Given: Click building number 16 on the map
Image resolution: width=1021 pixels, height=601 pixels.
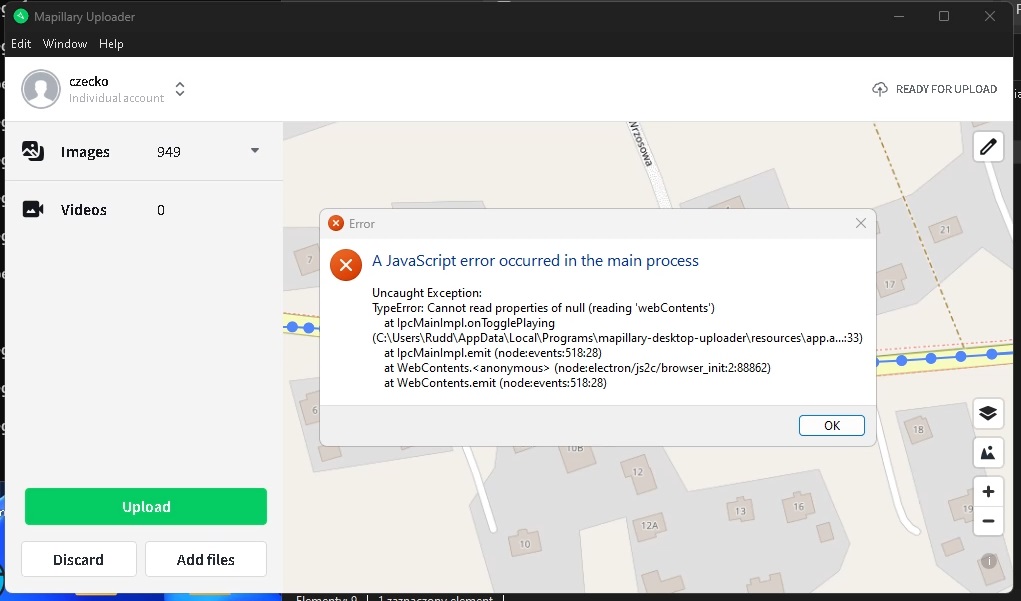Looking at the screenshot, I should (799, 507).
